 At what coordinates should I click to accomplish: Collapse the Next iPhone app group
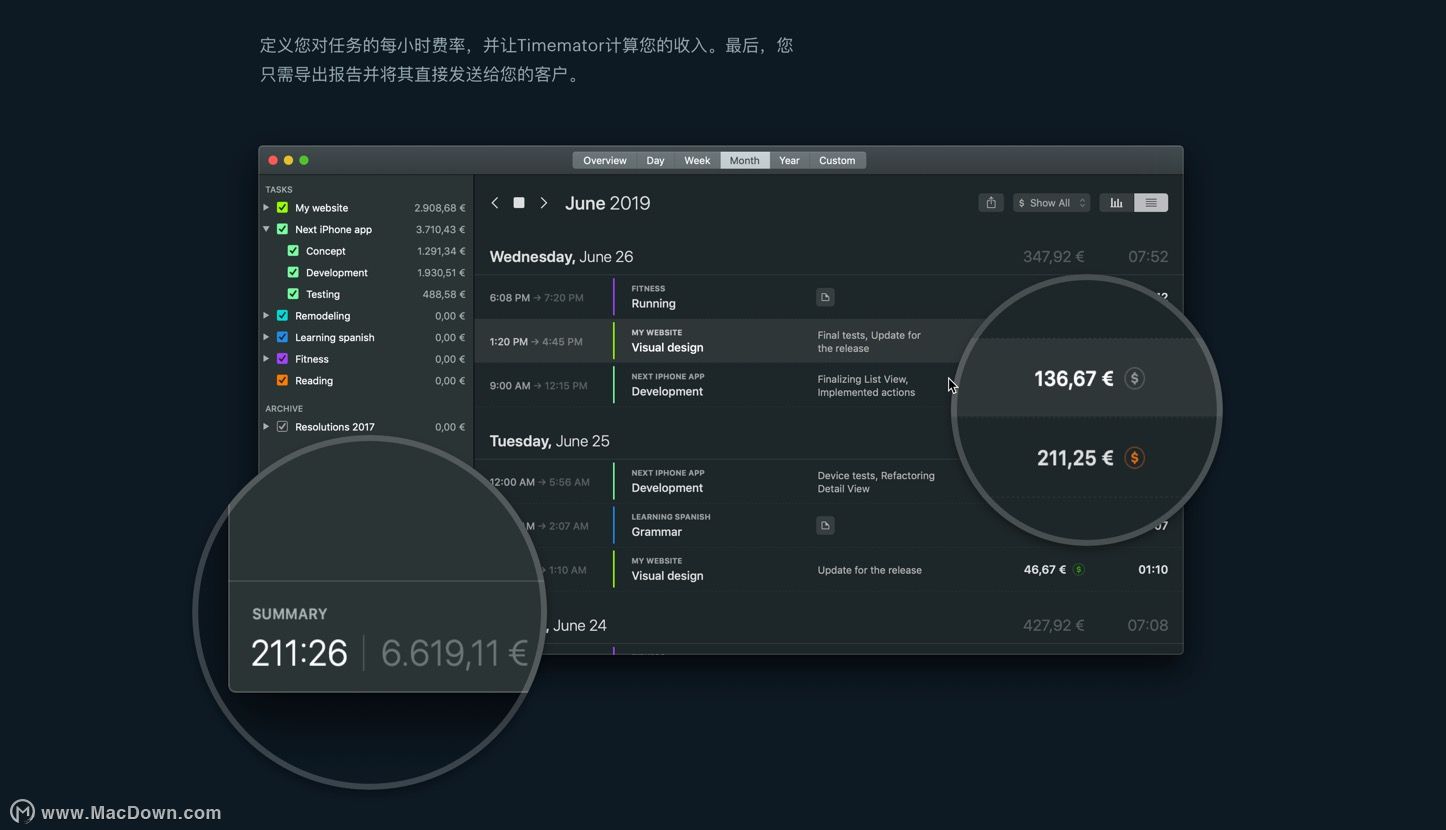266,229
